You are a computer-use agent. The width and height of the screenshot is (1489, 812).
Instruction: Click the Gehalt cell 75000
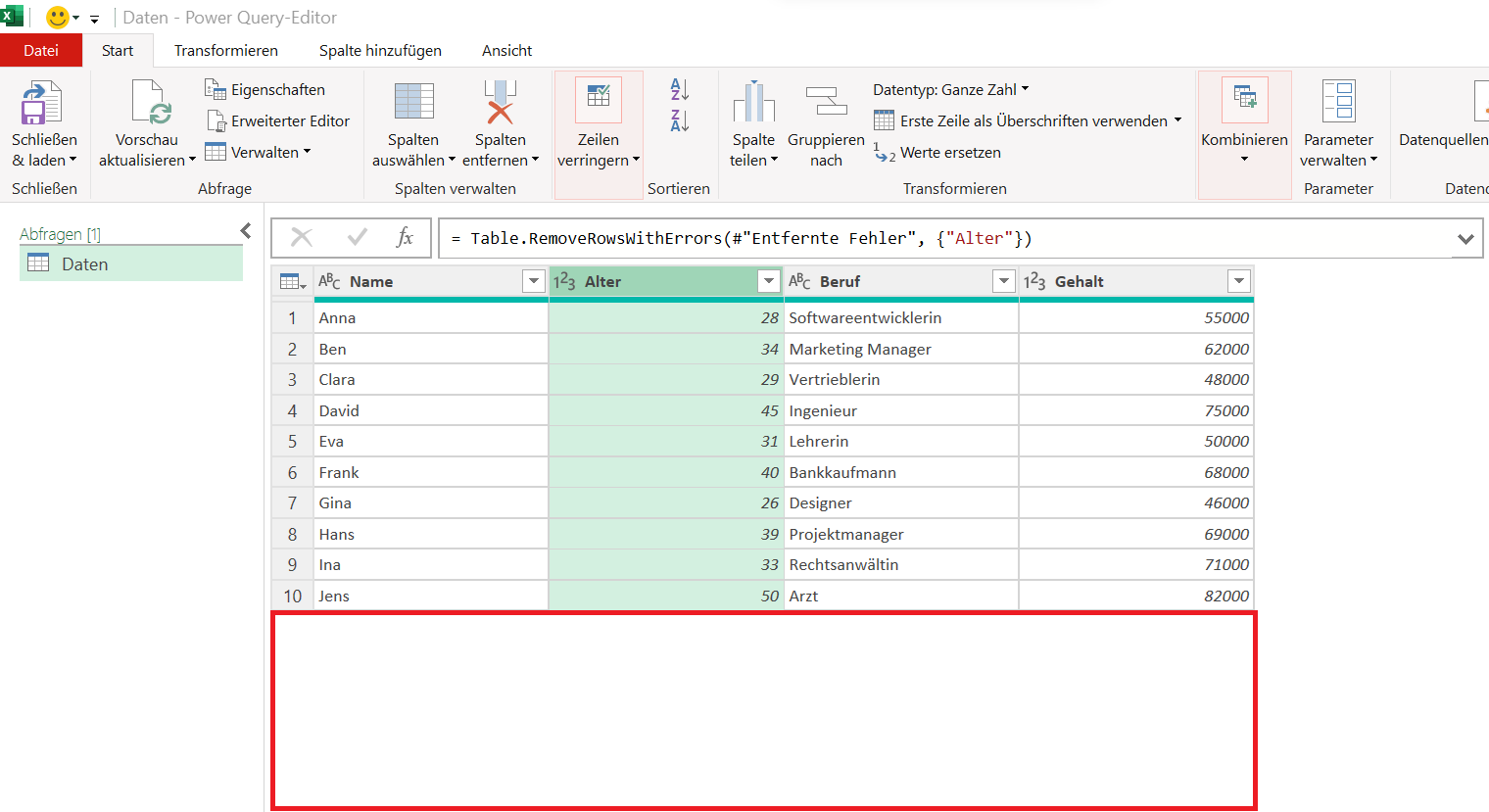(1136, 410)
